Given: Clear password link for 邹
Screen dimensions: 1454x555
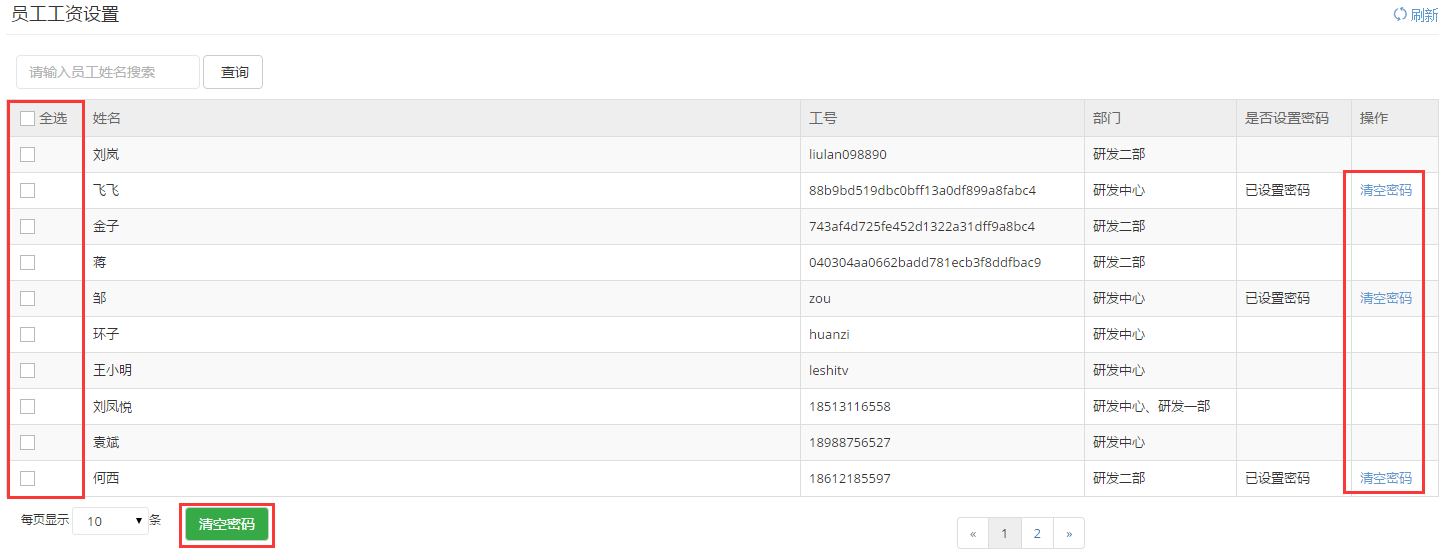Looking at the screenshot, I should tap(1386, 298).
